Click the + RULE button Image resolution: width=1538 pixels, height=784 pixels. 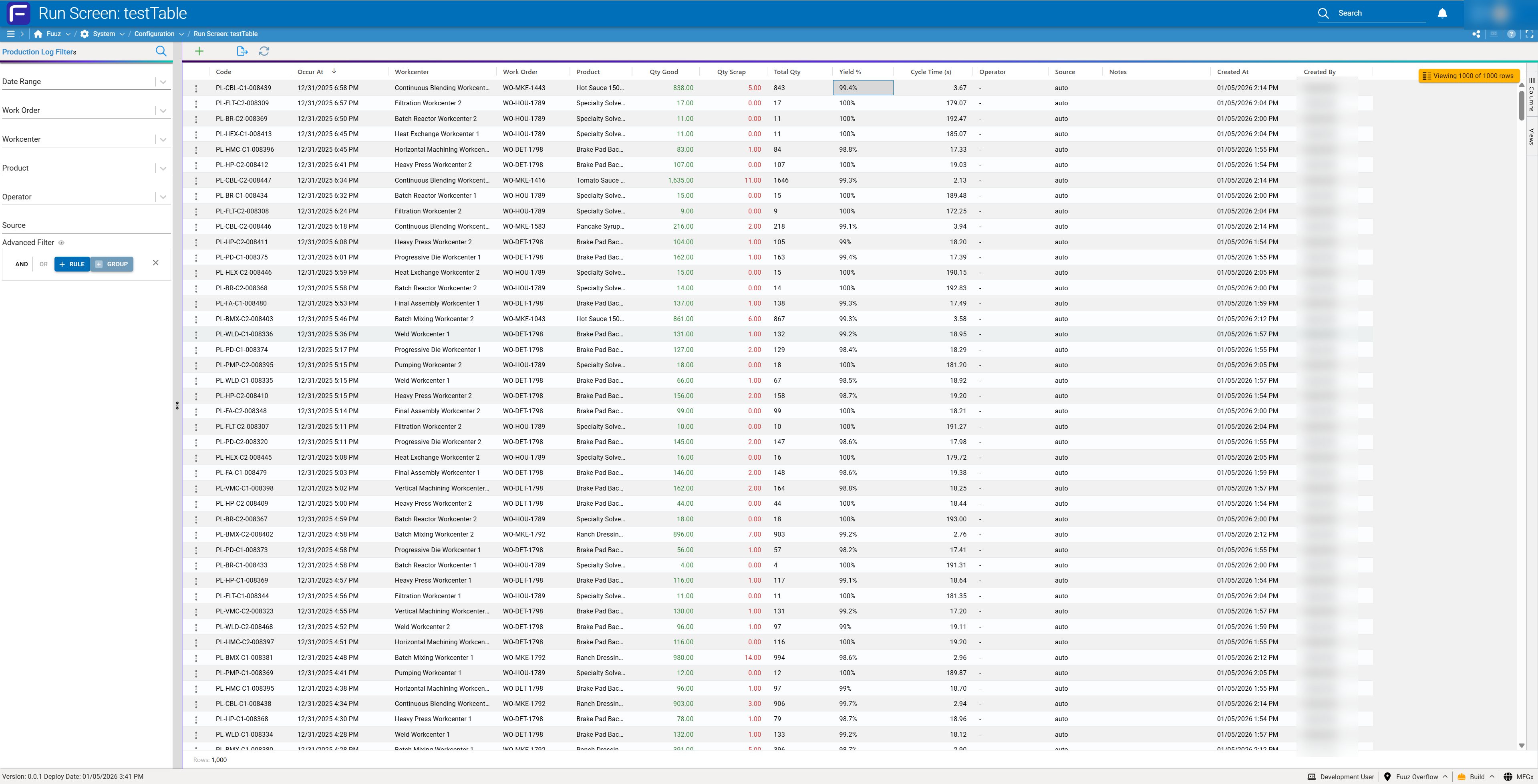(72, 264)
